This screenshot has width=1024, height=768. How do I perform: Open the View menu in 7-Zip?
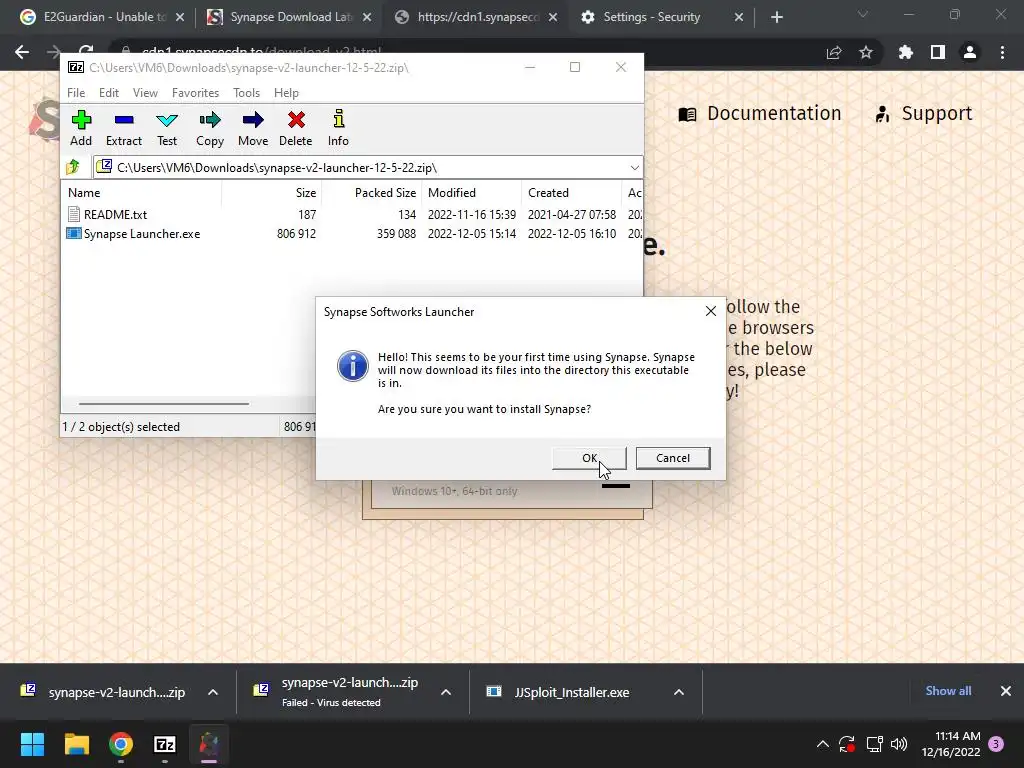(145, 93)
